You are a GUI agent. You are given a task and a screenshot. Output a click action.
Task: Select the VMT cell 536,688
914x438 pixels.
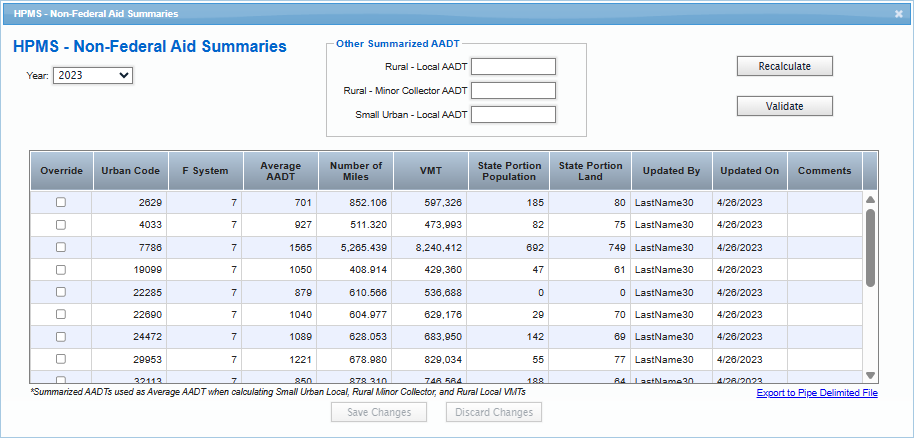(x=430, y=292)
